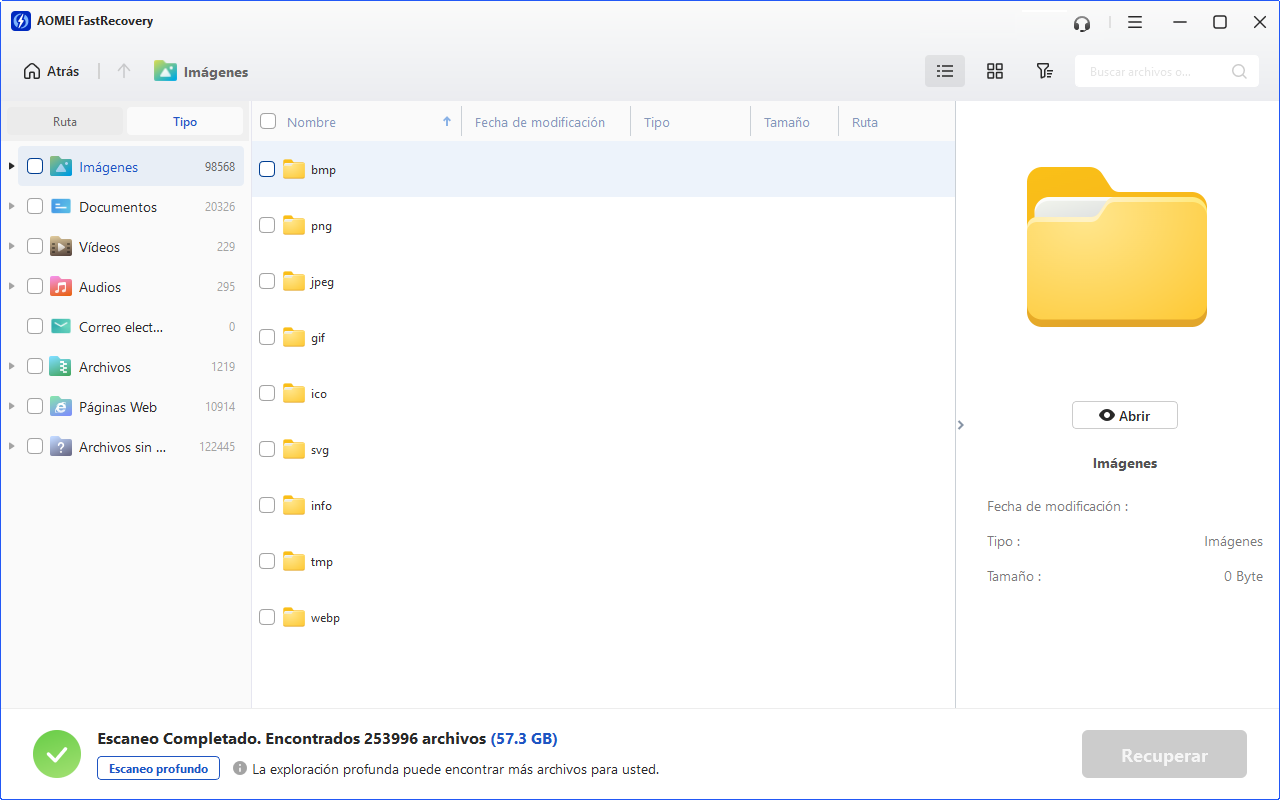The image size is (1280, 800).
Task: Tick the checkbox for png folder
Action: pos(267,226)
